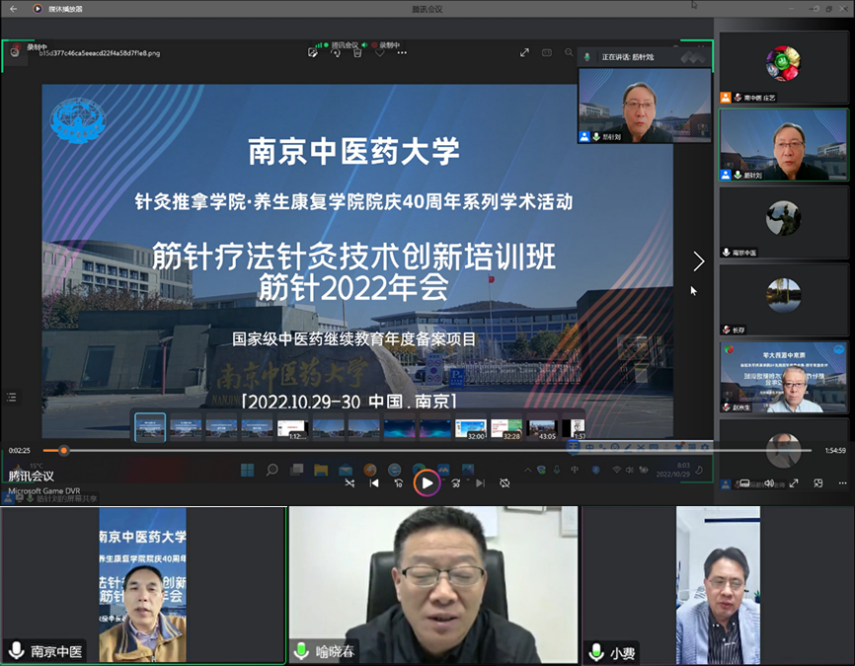Go back with the top-left arrow
This screenshot has height=666, width=855.
click(13, 9)
